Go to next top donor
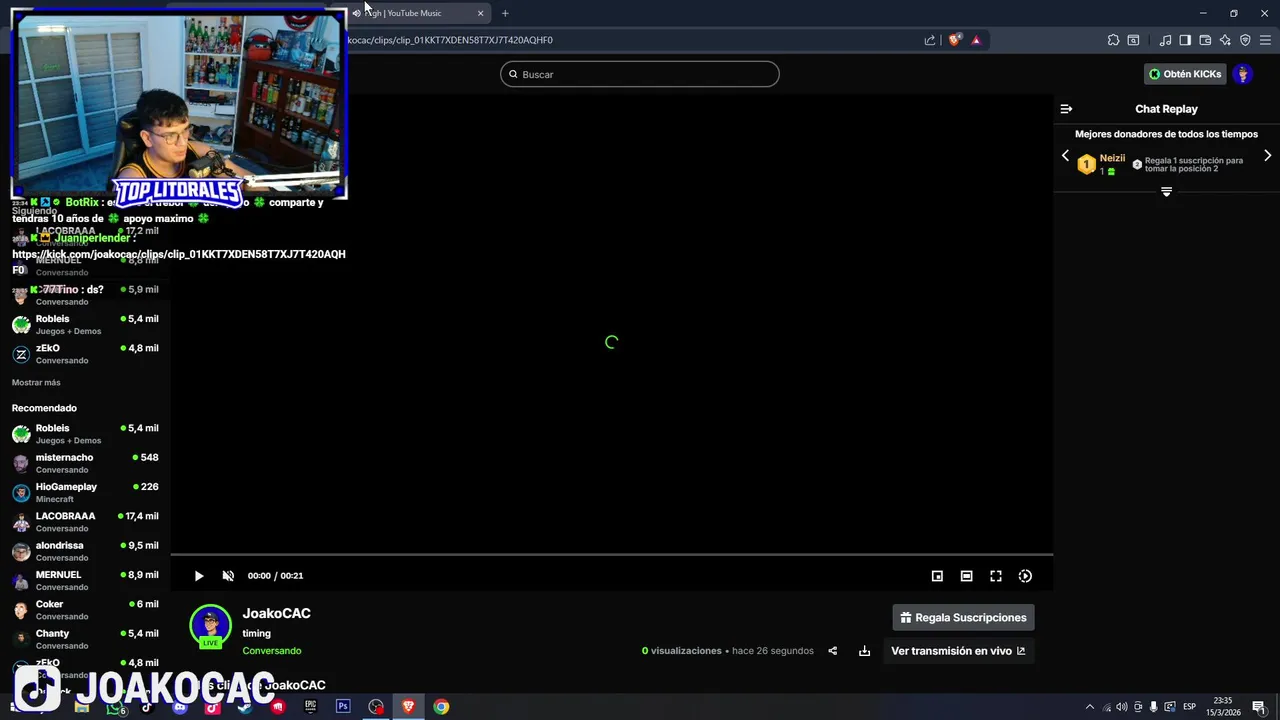The height and width of the screenshot is (720, 1280). (1268, 156)
